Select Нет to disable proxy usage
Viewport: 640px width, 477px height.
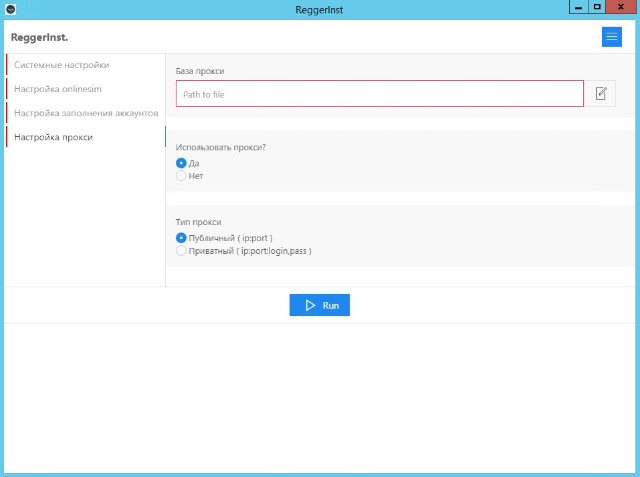(181, 176)
